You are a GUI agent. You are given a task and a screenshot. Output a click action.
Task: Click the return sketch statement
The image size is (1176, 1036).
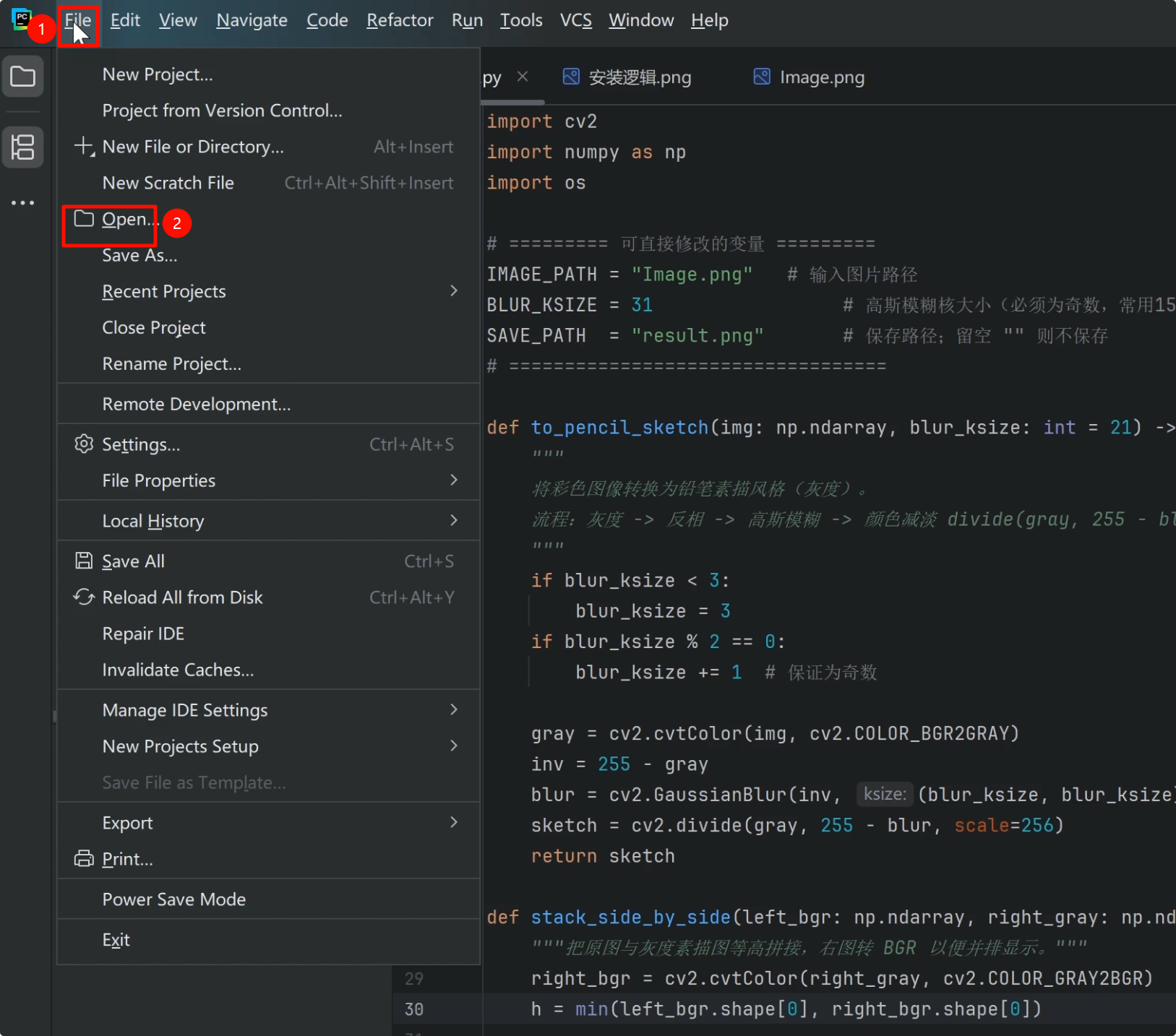(x=603, y=856)
